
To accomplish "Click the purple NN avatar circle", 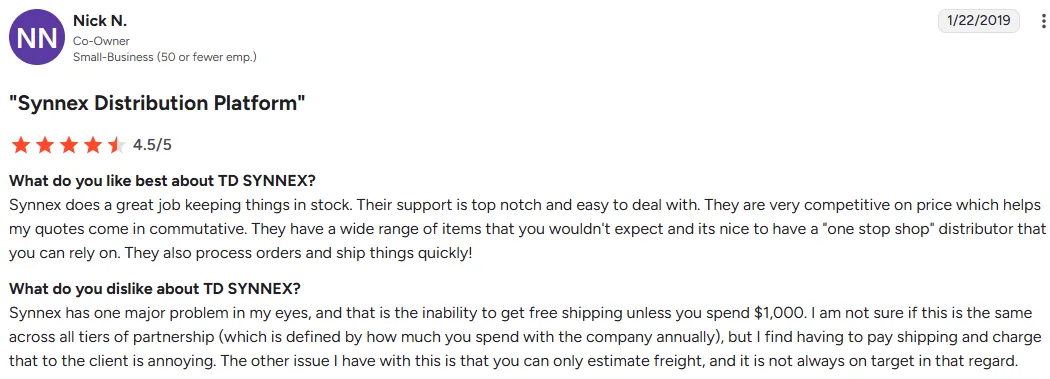I will click(x=37, y=37).
